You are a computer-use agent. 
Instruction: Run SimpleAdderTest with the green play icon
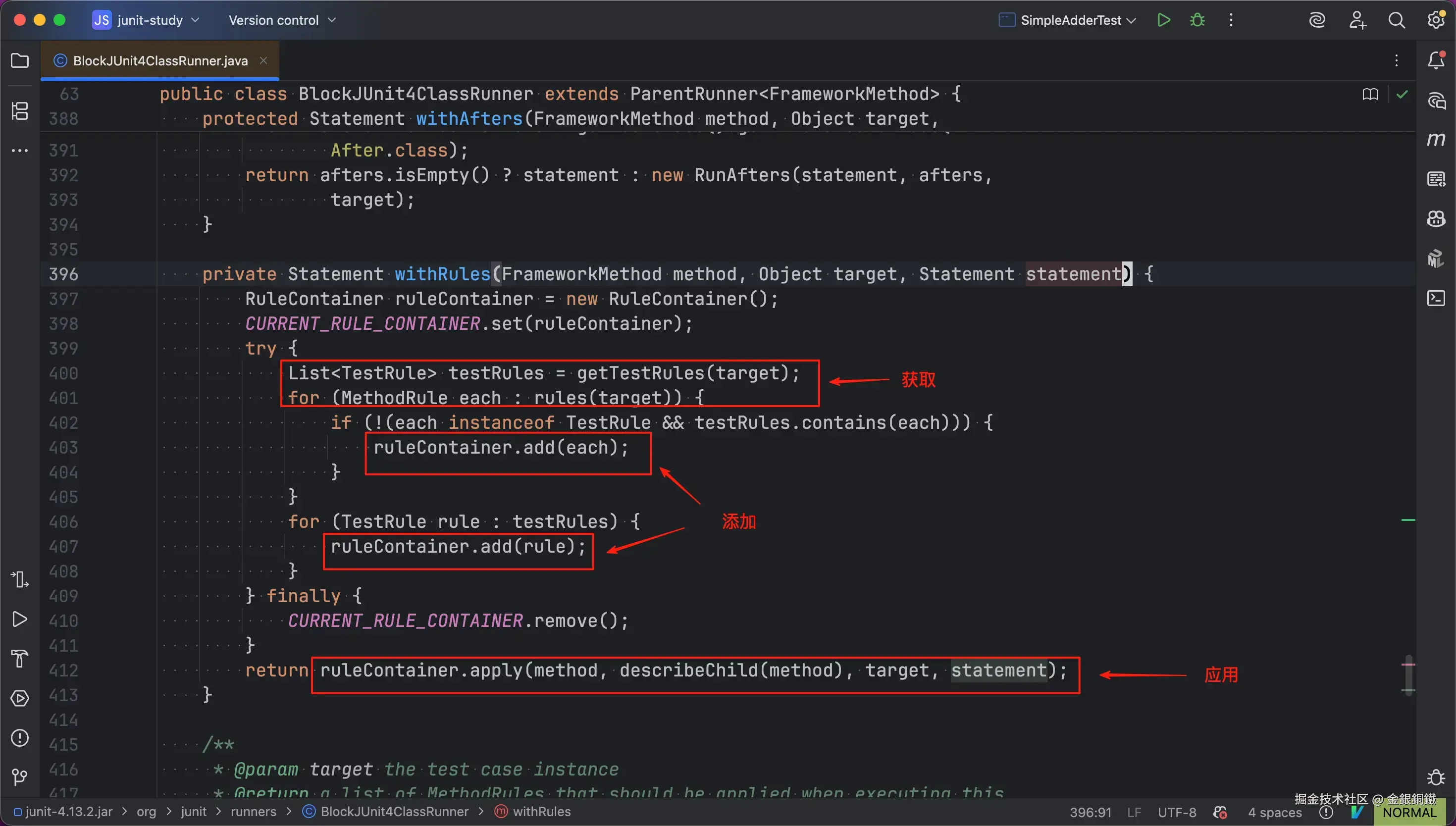[1163, 20]
